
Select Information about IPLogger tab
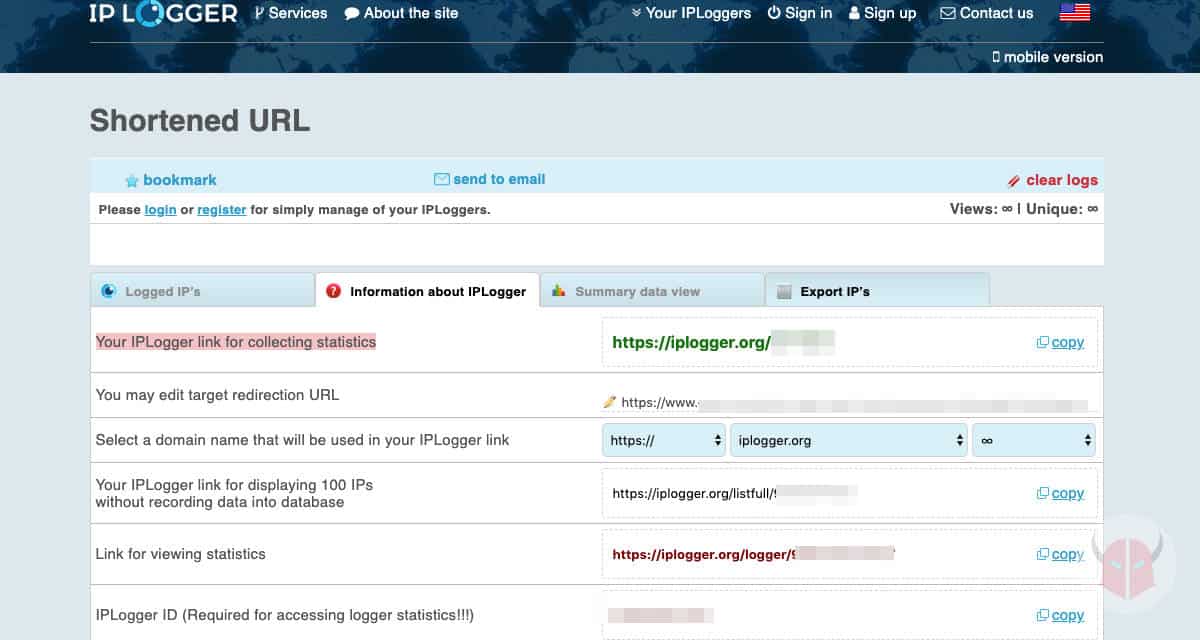[x=427, y=290]
